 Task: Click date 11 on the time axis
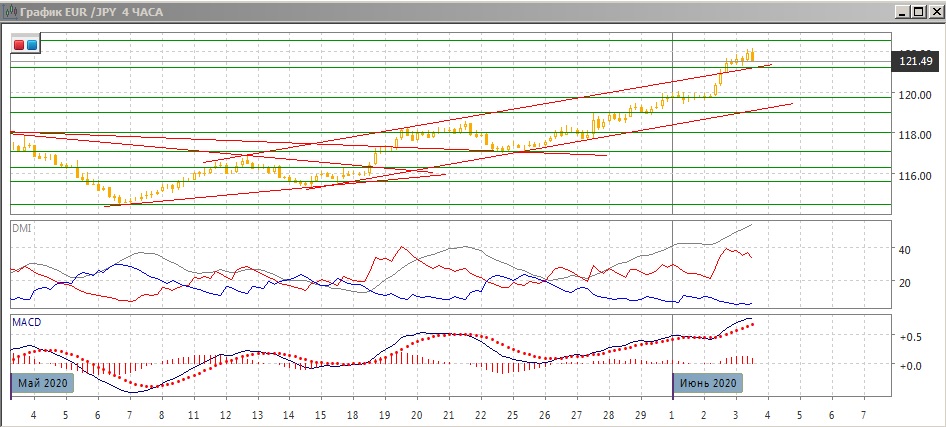coord(193,416)
